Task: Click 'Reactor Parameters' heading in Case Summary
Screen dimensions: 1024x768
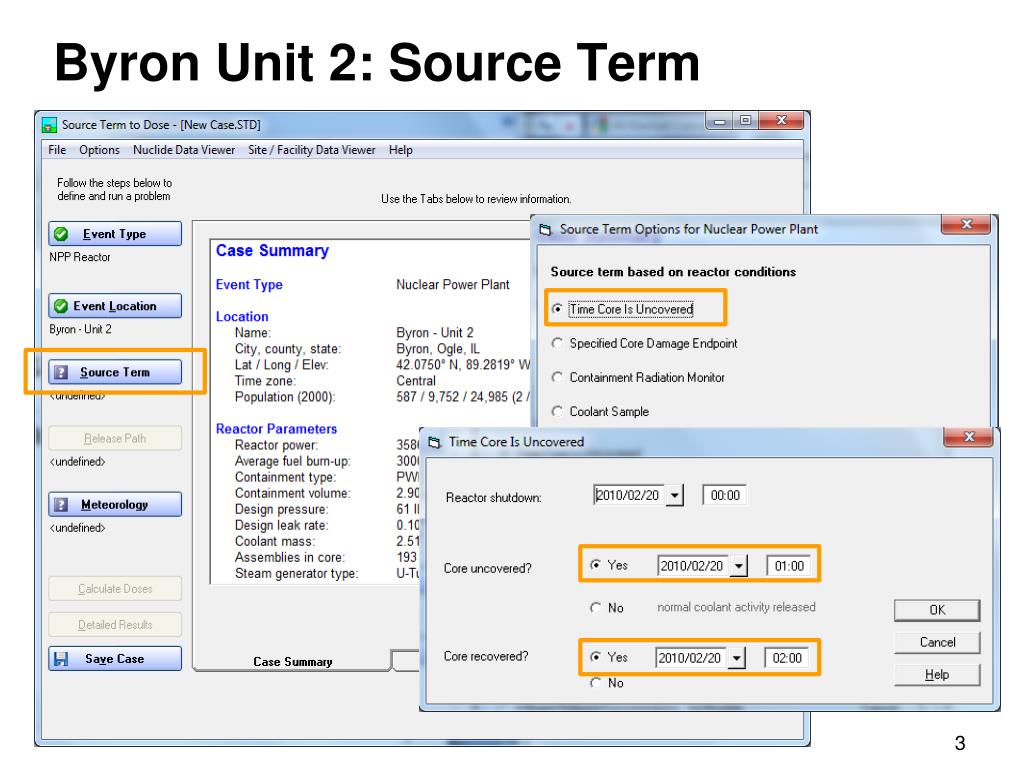Action: pos(276,429)
